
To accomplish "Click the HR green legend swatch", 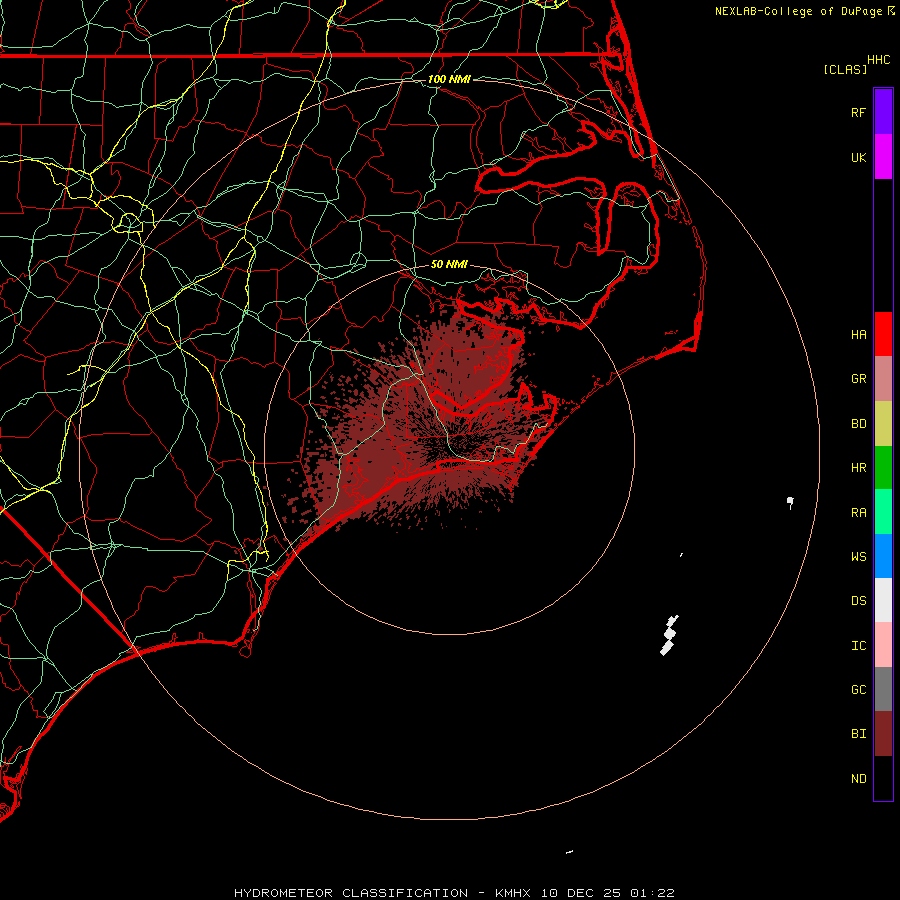I will [883, 467].
